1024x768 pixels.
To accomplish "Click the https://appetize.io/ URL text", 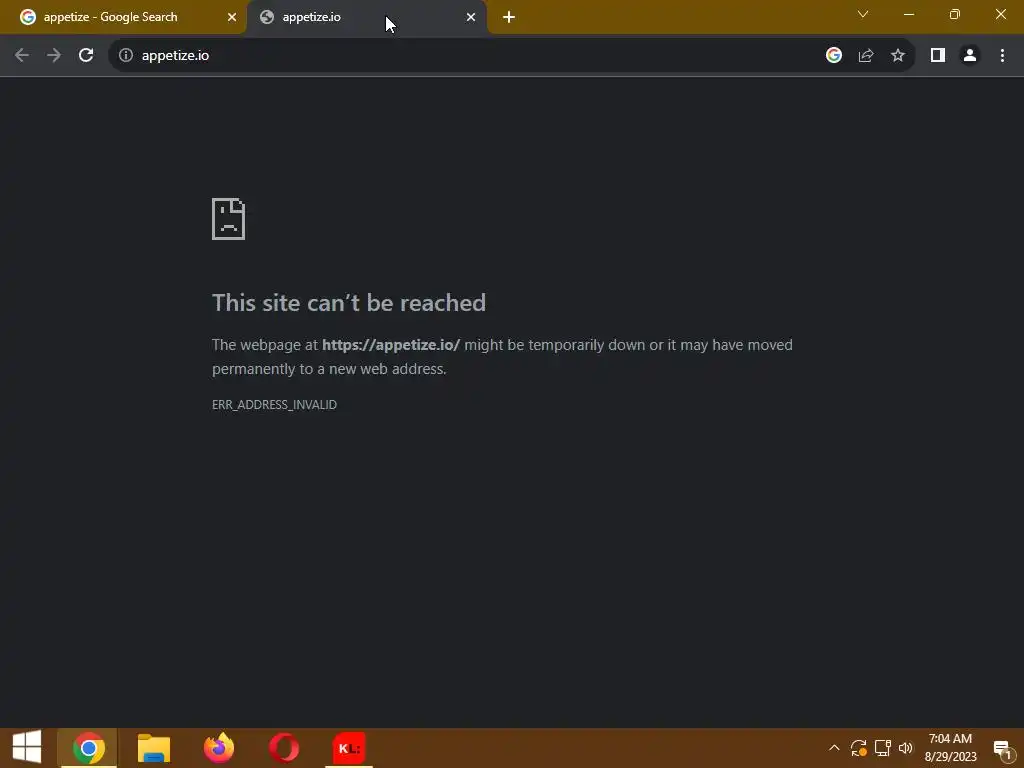I will [391, 345].
